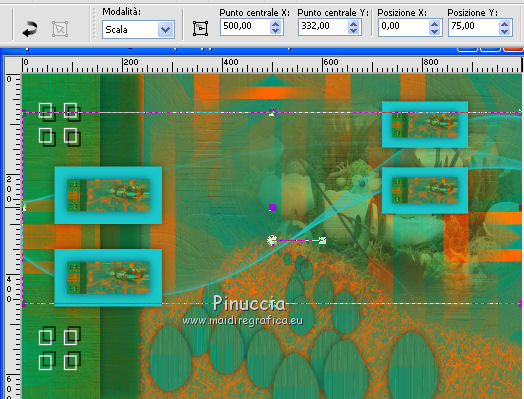Decrease Punto centrale Y value
524x399 pixels.
point(353,30)
